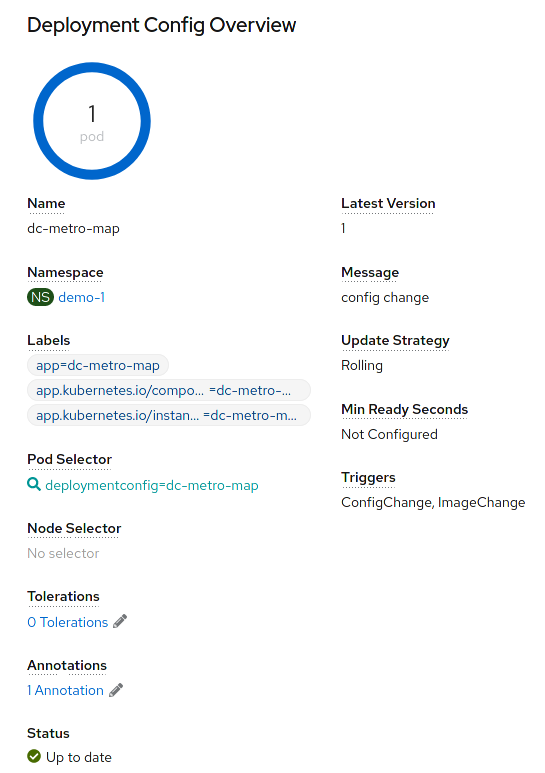Click the Update Strategy field heading
This screenshot has height=773, width=545.
coord(395,341)
